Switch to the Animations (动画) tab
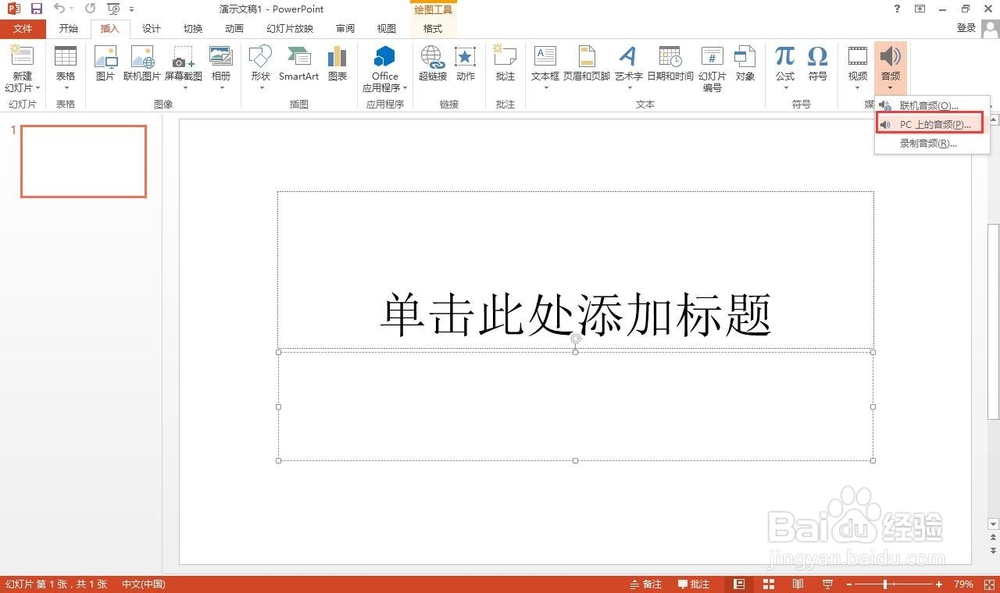Screen dimensions: 1000x593 [x=234, y=29]
